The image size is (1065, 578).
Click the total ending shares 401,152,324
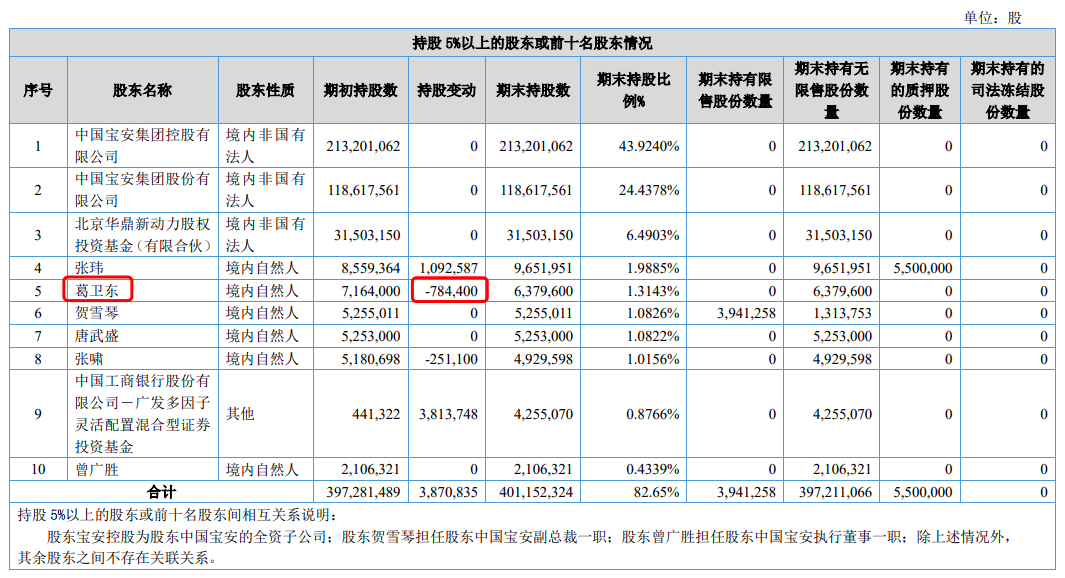535,492
